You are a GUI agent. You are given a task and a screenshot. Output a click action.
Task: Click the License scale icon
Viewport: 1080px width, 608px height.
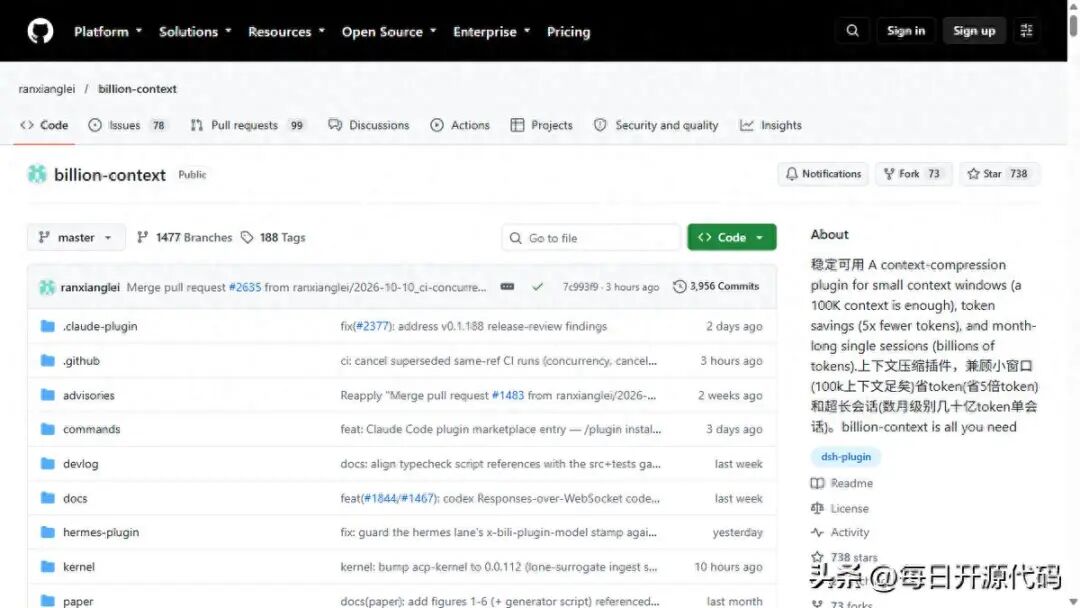click(818, 508)
